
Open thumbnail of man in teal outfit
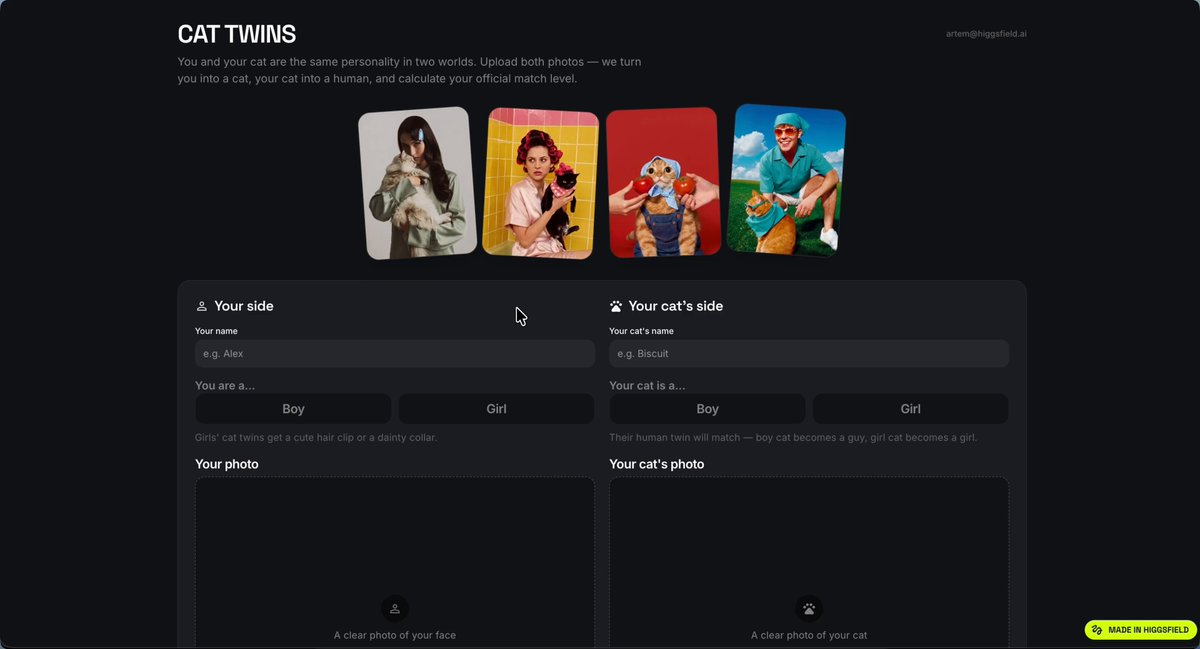point(786,180)
